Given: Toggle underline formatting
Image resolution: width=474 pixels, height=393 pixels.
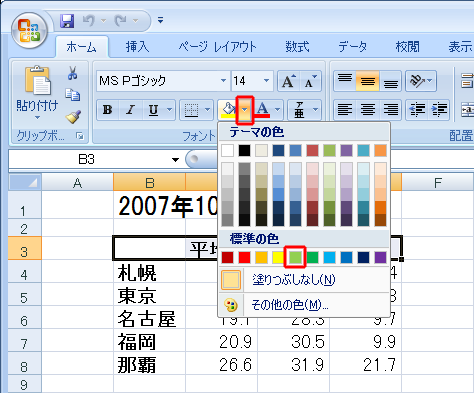Looking at the screenshot, I should tap(153, 110).
